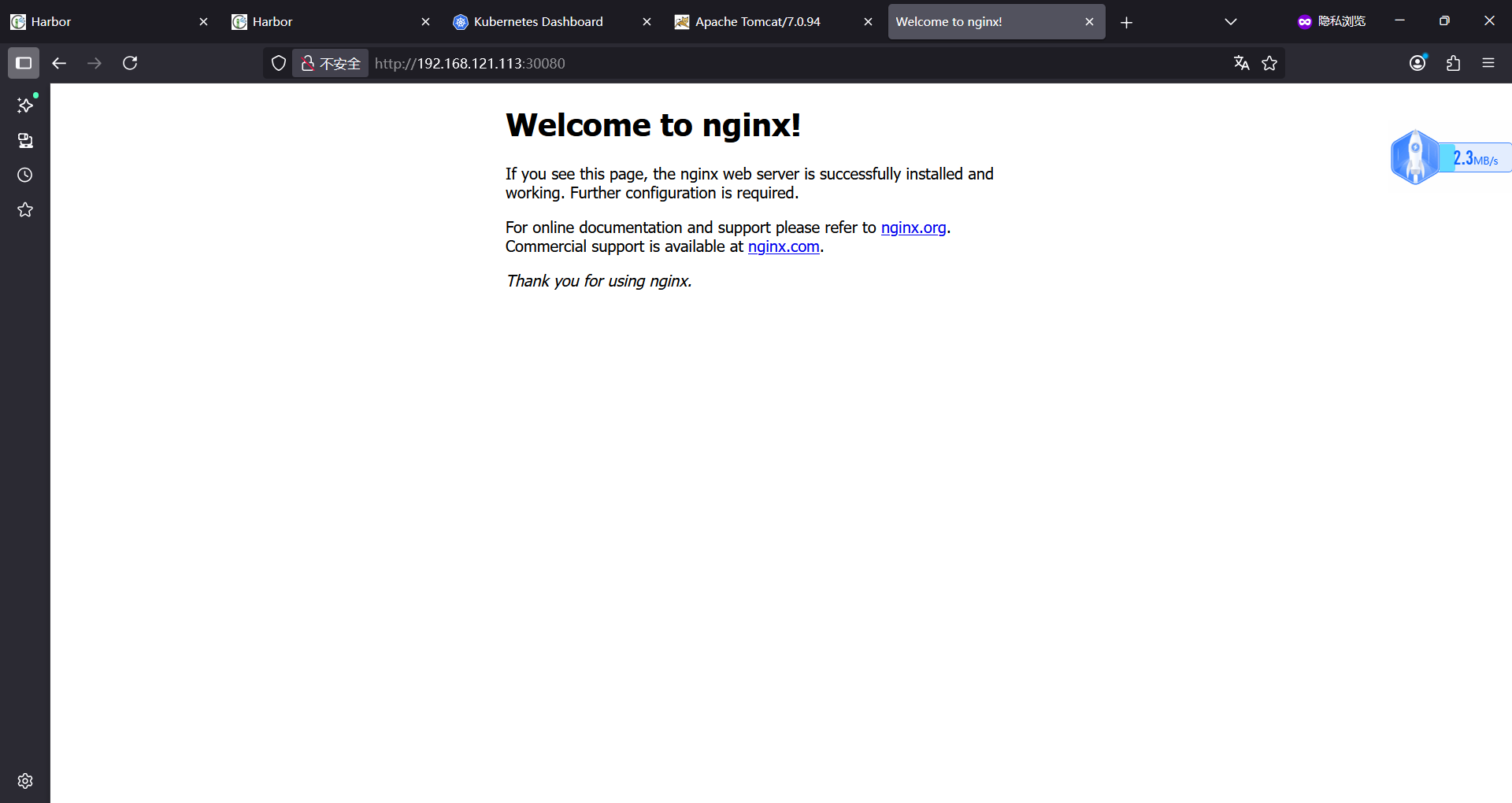This screenshot has width=1512, height=803.
Task: Expand the list all tabs dropdown
Action: pyautogui.click(x=1231, y=22)
